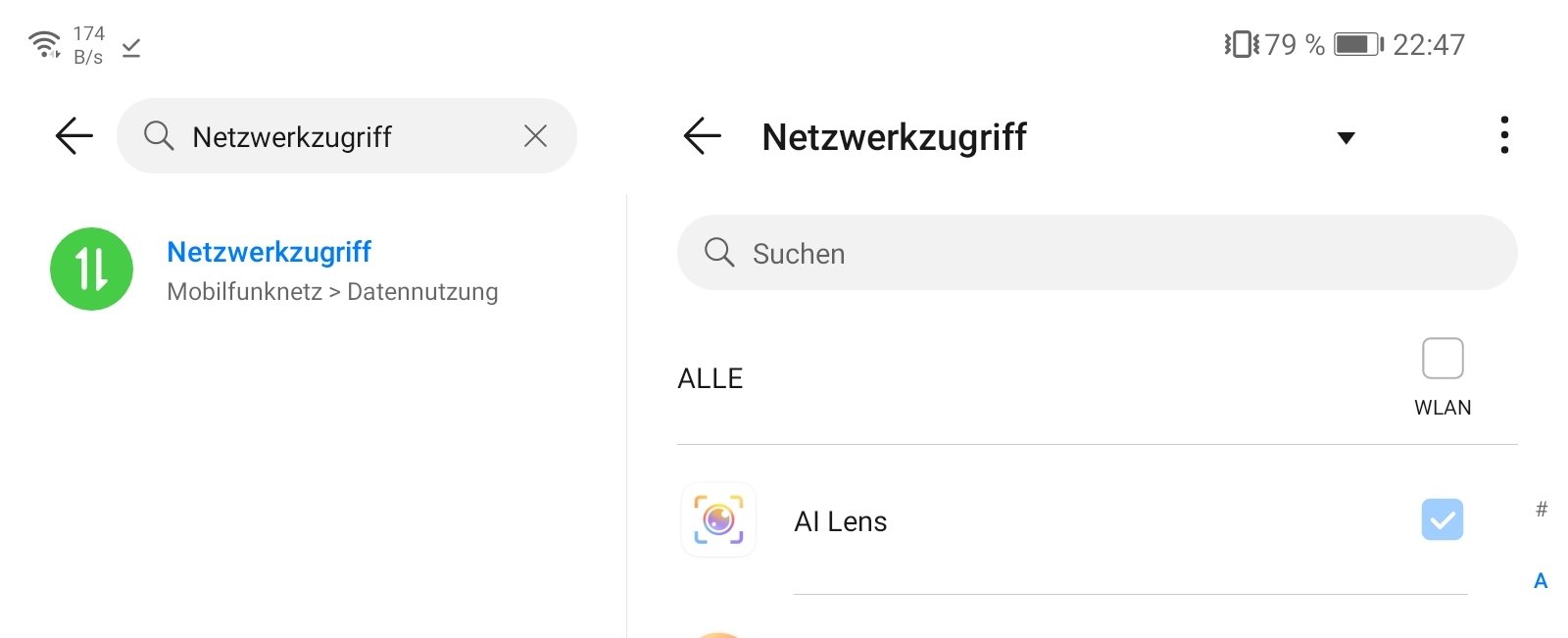Check the ALLE WLAN checkbox

(1443, 359)
